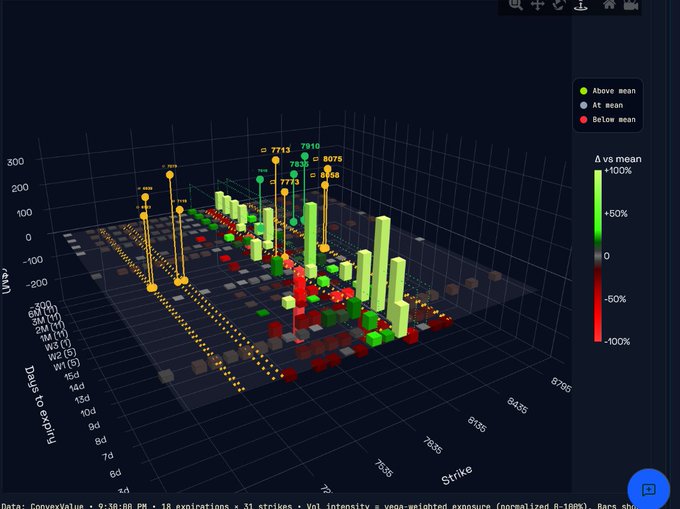Click the yellow 8075 strike marker label
The width and height of the screenshot is (680, 509).
click(x=332, y=159)
